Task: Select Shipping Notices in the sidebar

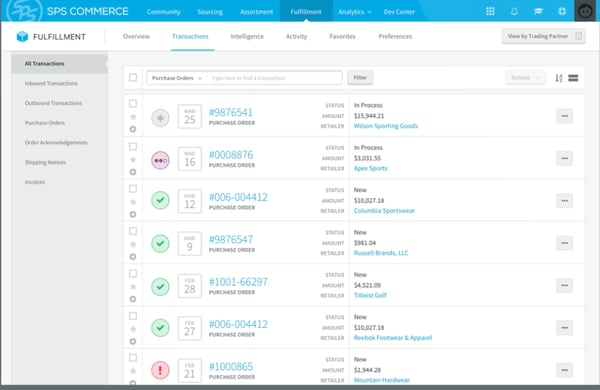Action: pos(45,162)
